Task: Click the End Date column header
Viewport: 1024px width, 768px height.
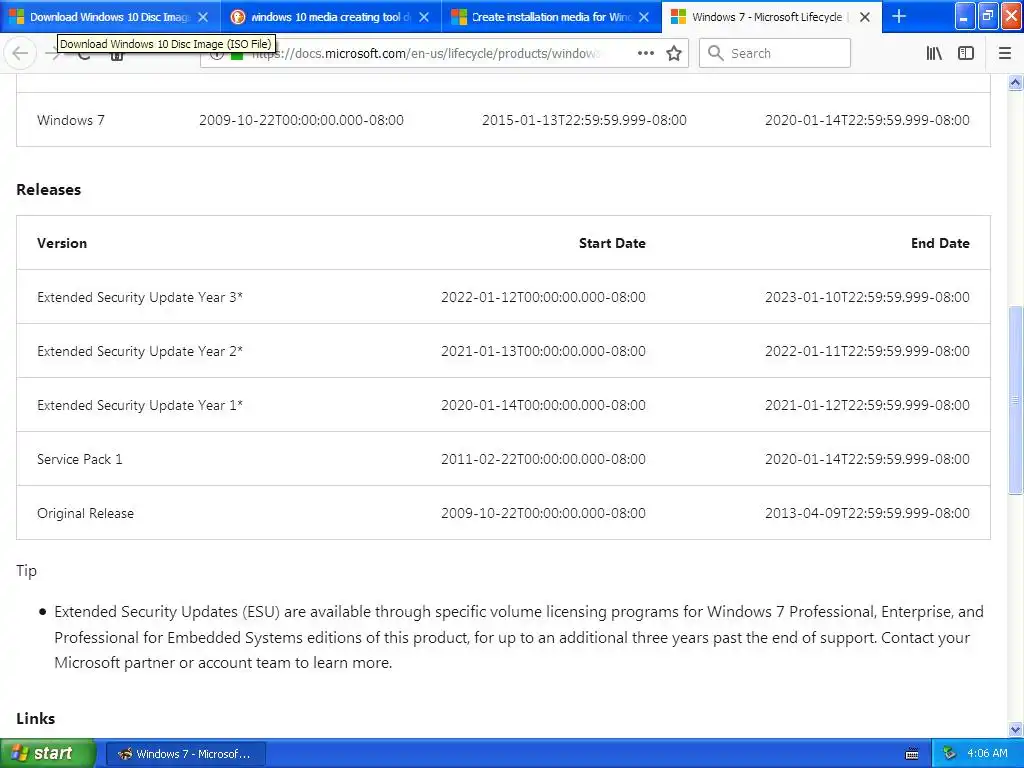Action: coord(940,243)
